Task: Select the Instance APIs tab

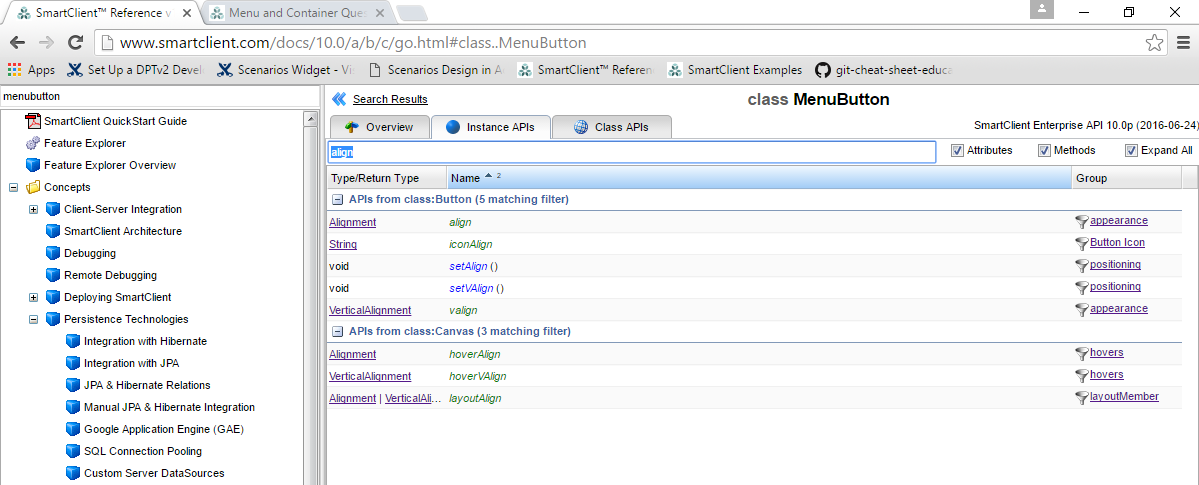Action: [x=489, y=127]
